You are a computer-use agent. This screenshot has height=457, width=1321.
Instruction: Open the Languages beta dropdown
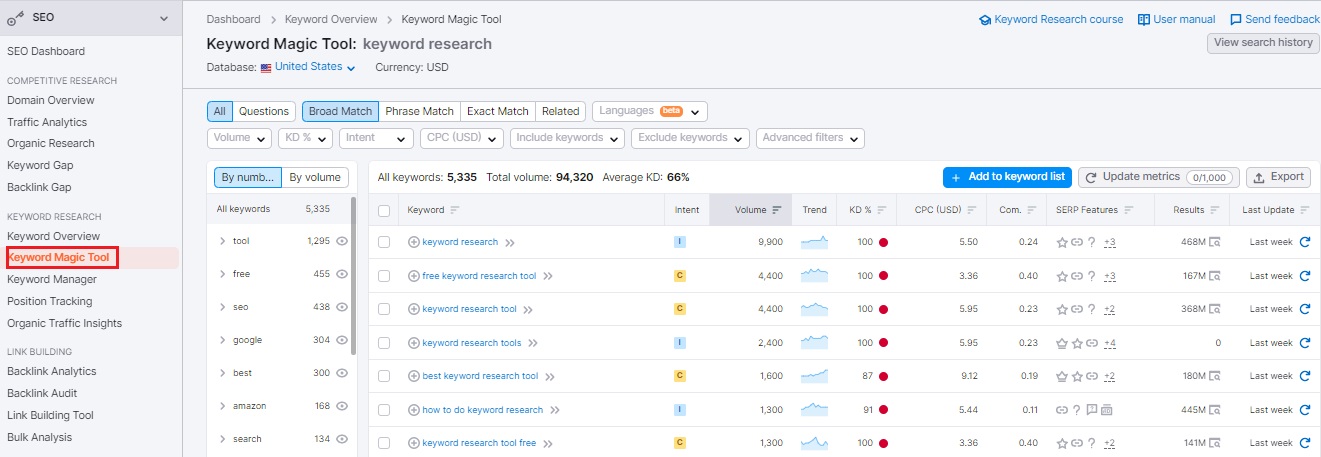(x=650, y=111)
